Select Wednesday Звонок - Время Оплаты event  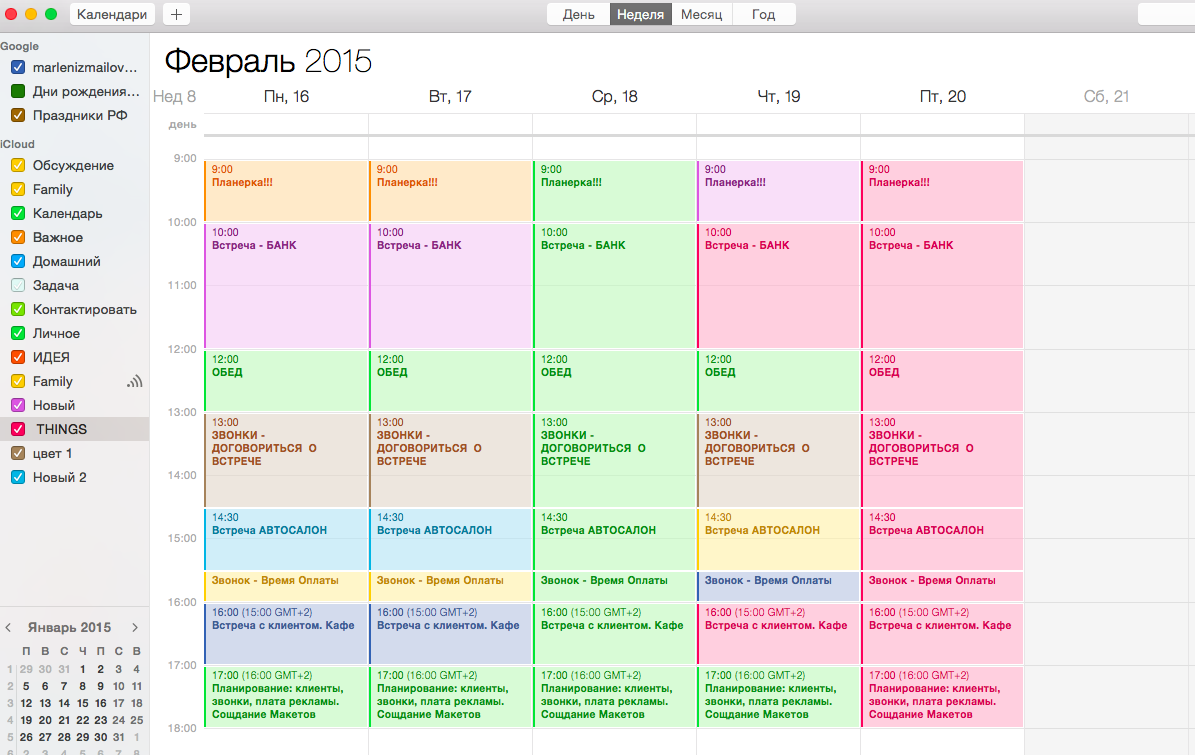click(614, 587)
